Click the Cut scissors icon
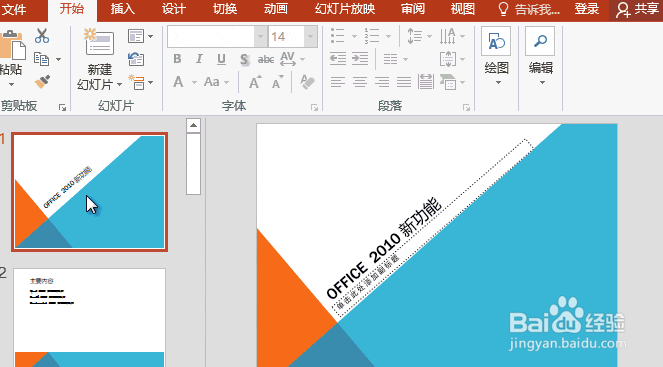This screenshot has width=663, height=367. tap(42, 36)
